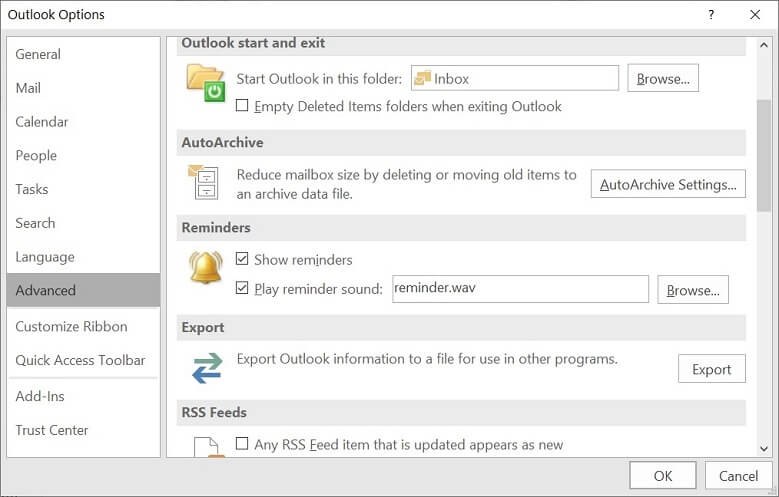Image resolution: width=779 pixels, height=497 pixels.
Task: Click the Start Outlook in this folder field
Action: [515, 79]
